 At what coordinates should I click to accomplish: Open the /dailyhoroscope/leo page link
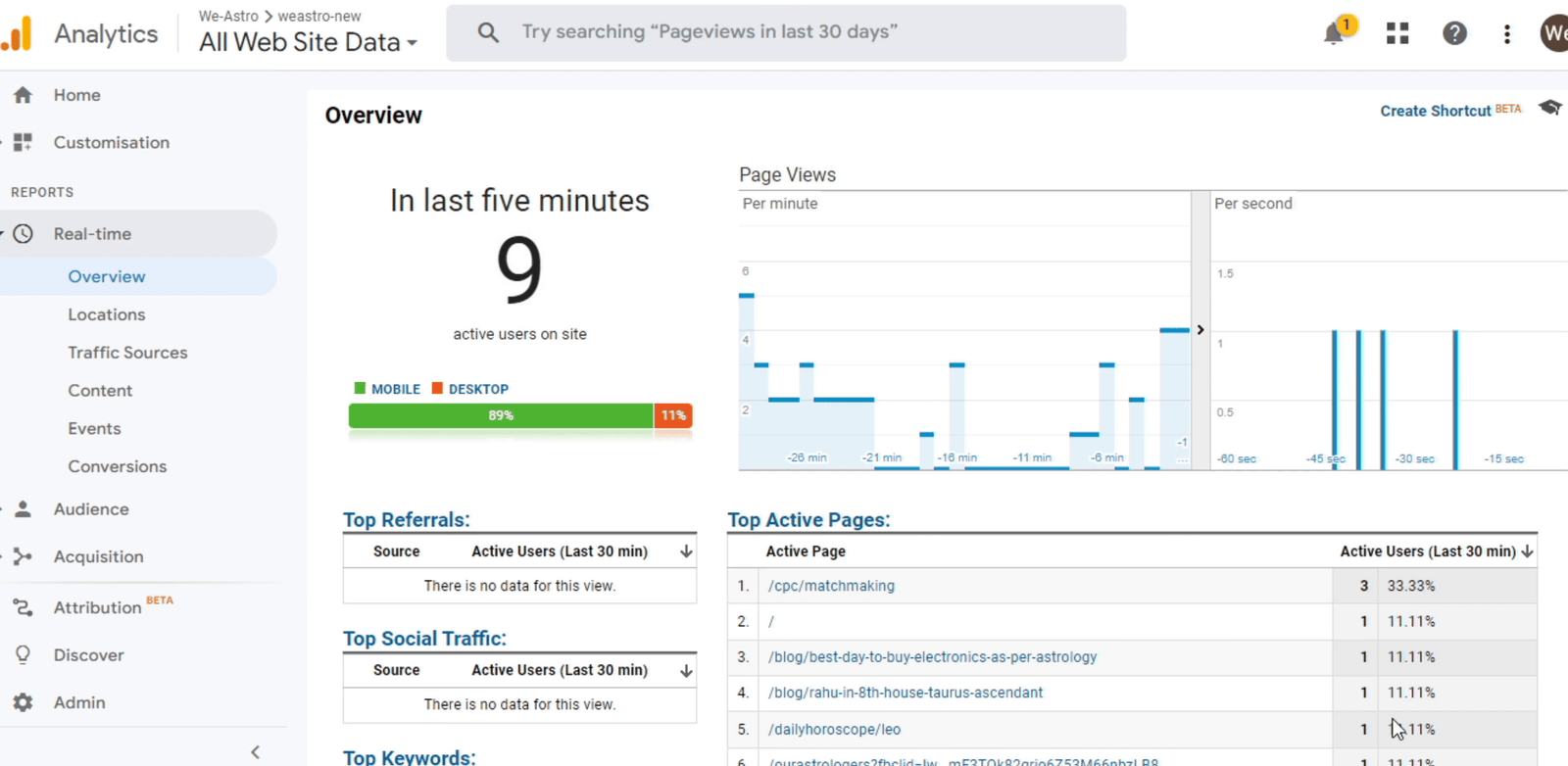point(834,730)
